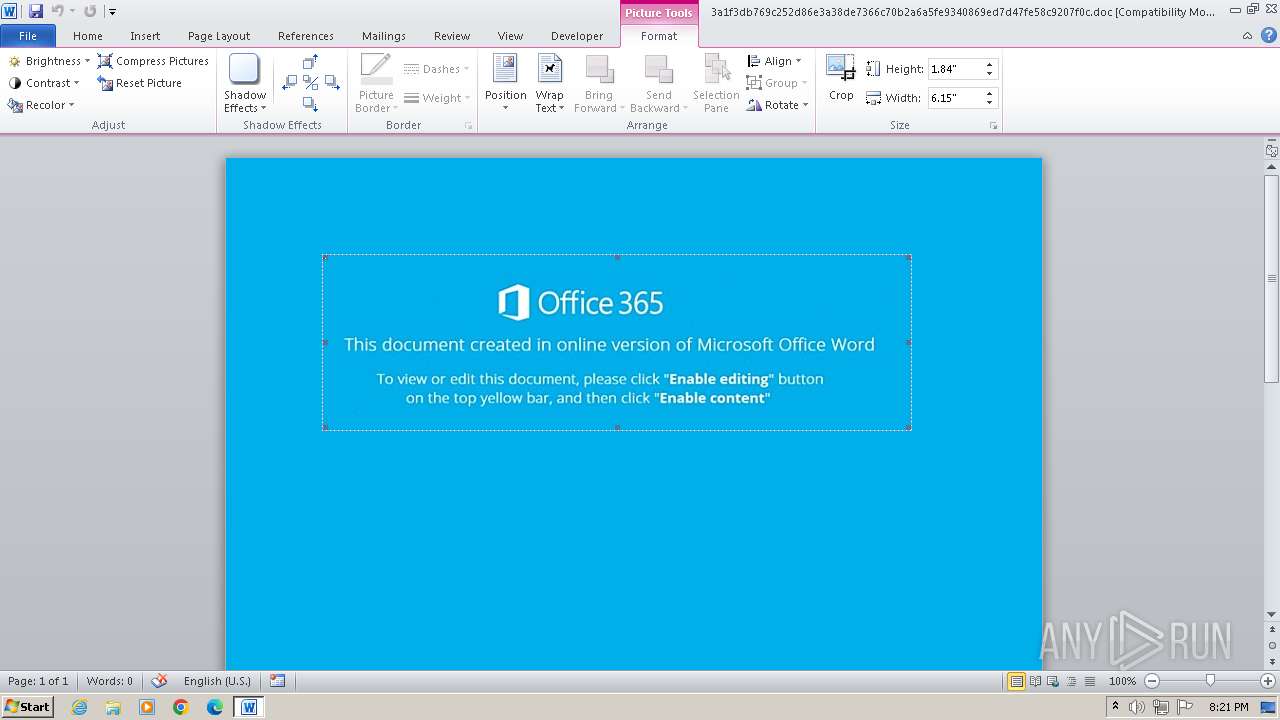Open the Selection Pane

tap(716, 84)
